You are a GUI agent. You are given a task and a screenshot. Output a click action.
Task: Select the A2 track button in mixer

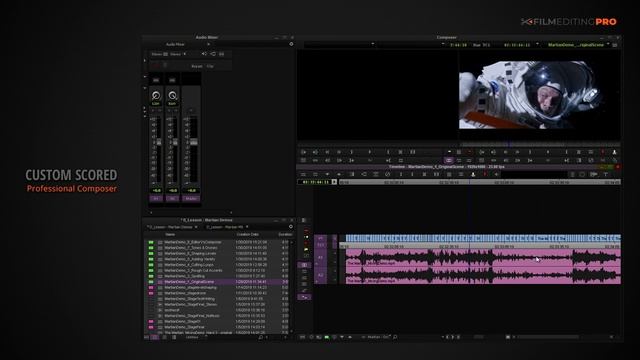coord(172,198)
